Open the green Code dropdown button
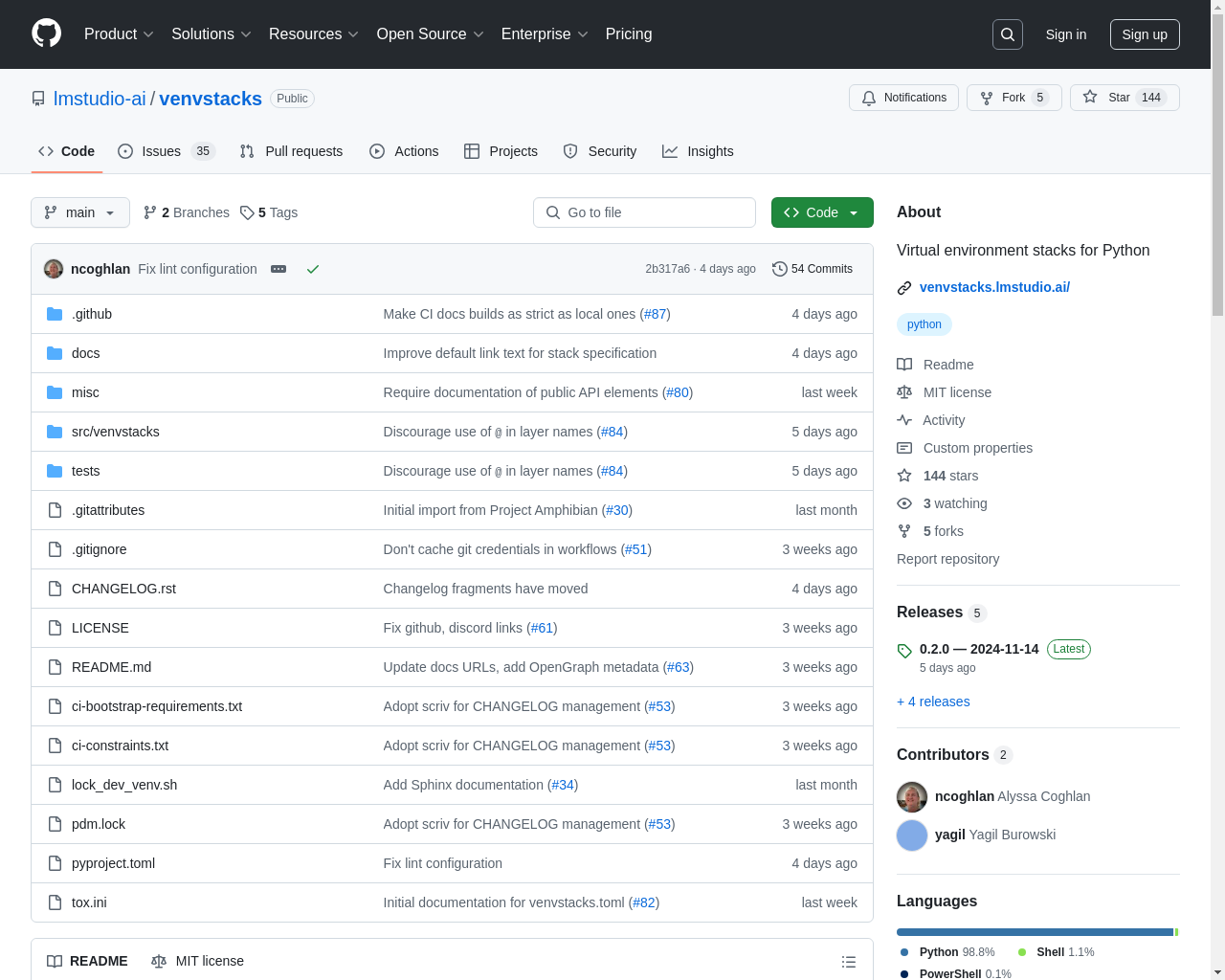 point(822,212)
